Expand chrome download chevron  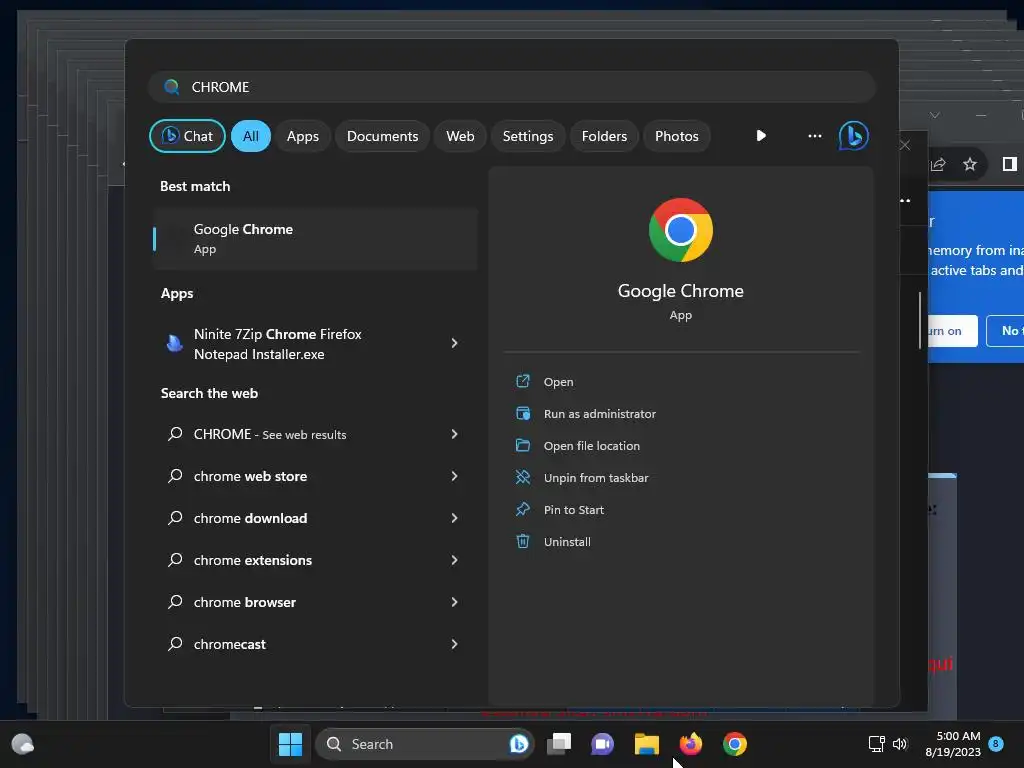455,518
